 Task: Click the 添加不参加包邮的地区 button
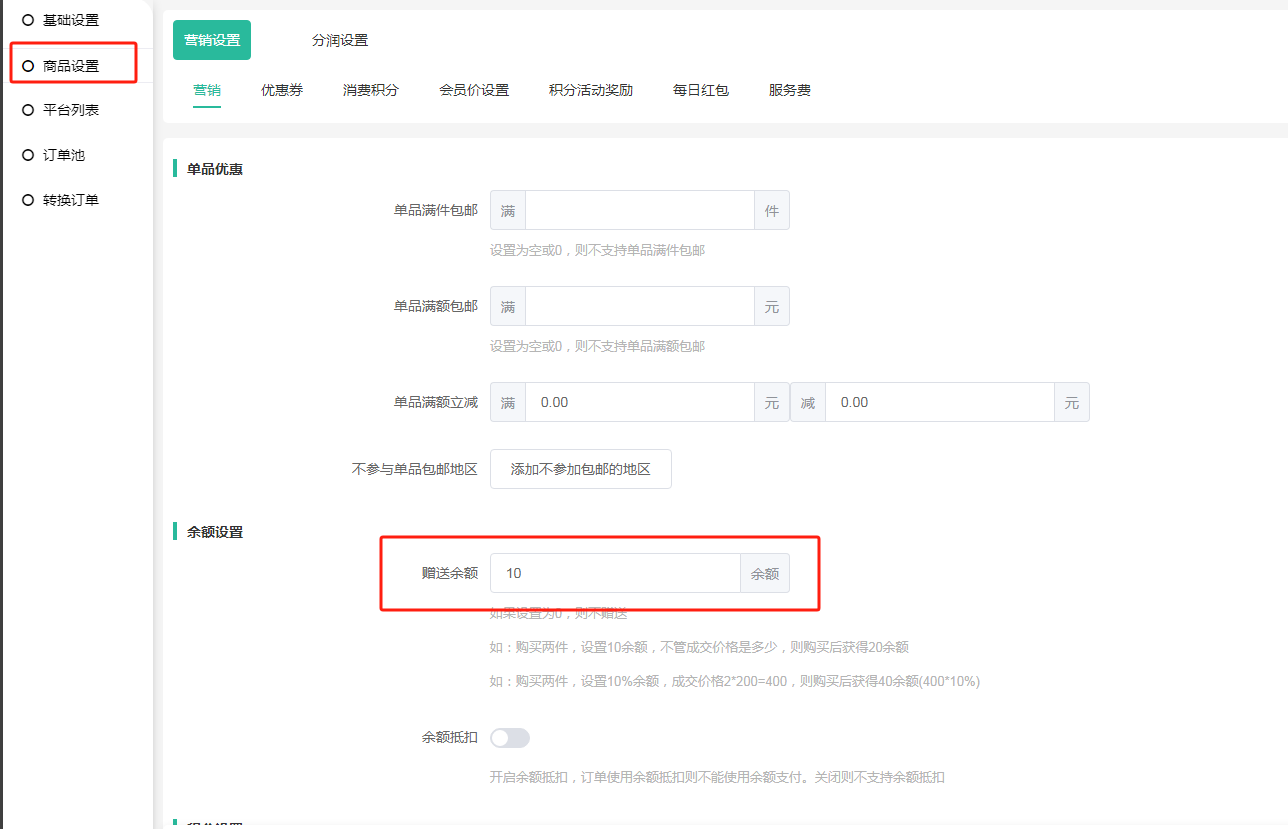[x=581, y=469]
